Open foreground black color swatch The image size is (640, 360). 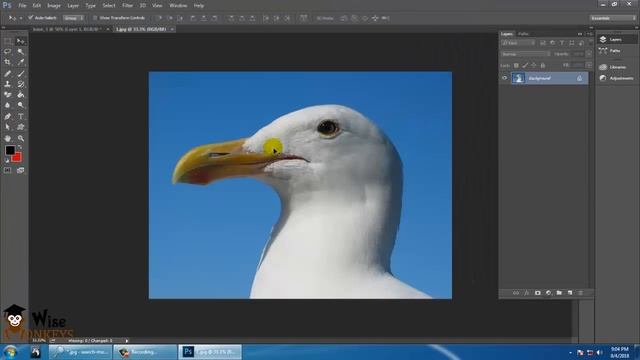10,150
